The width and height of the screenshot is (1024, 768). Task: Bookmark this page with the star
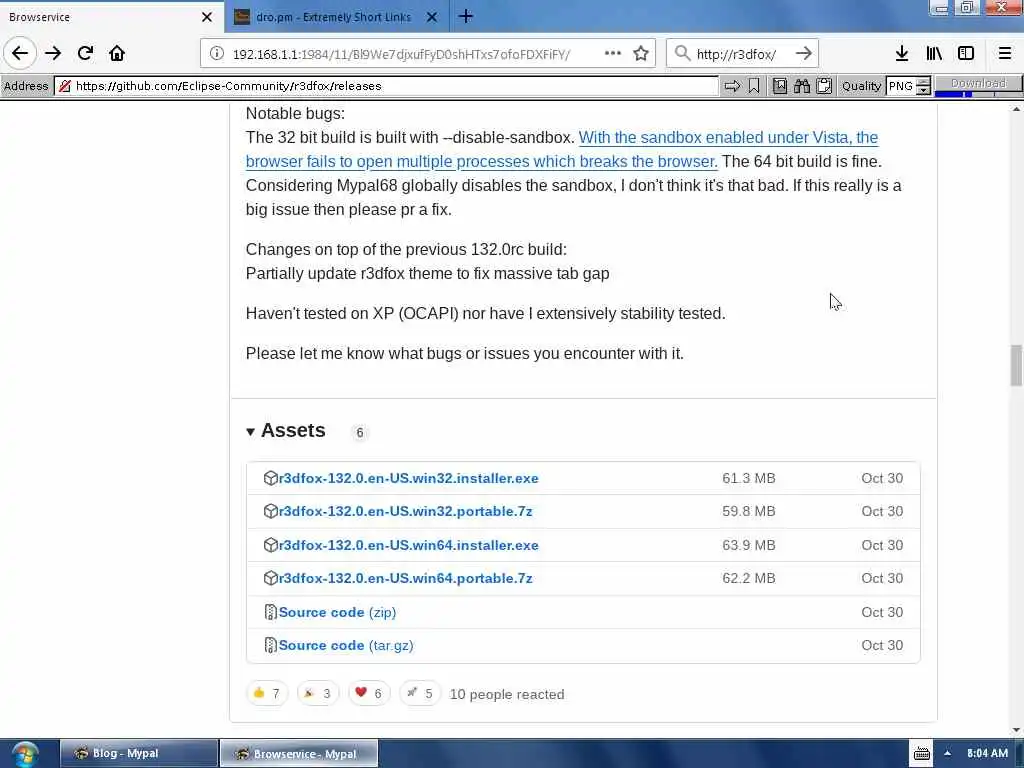pyautogui.click(x=641, y=54)
